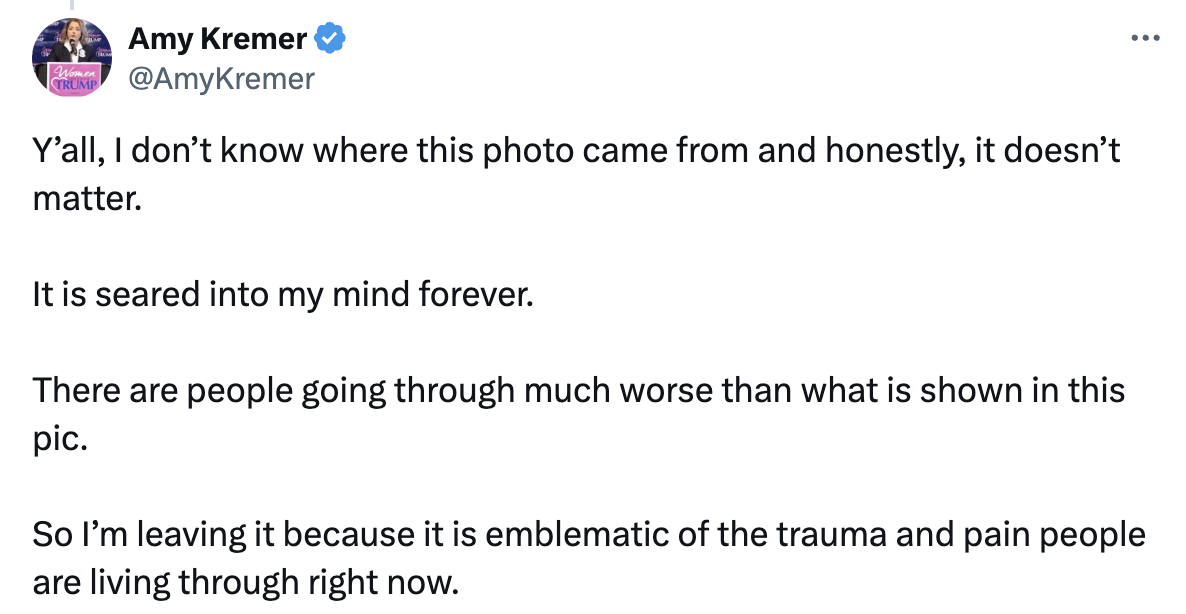Click the Women for Trump logo in avatar

(73, 79)
